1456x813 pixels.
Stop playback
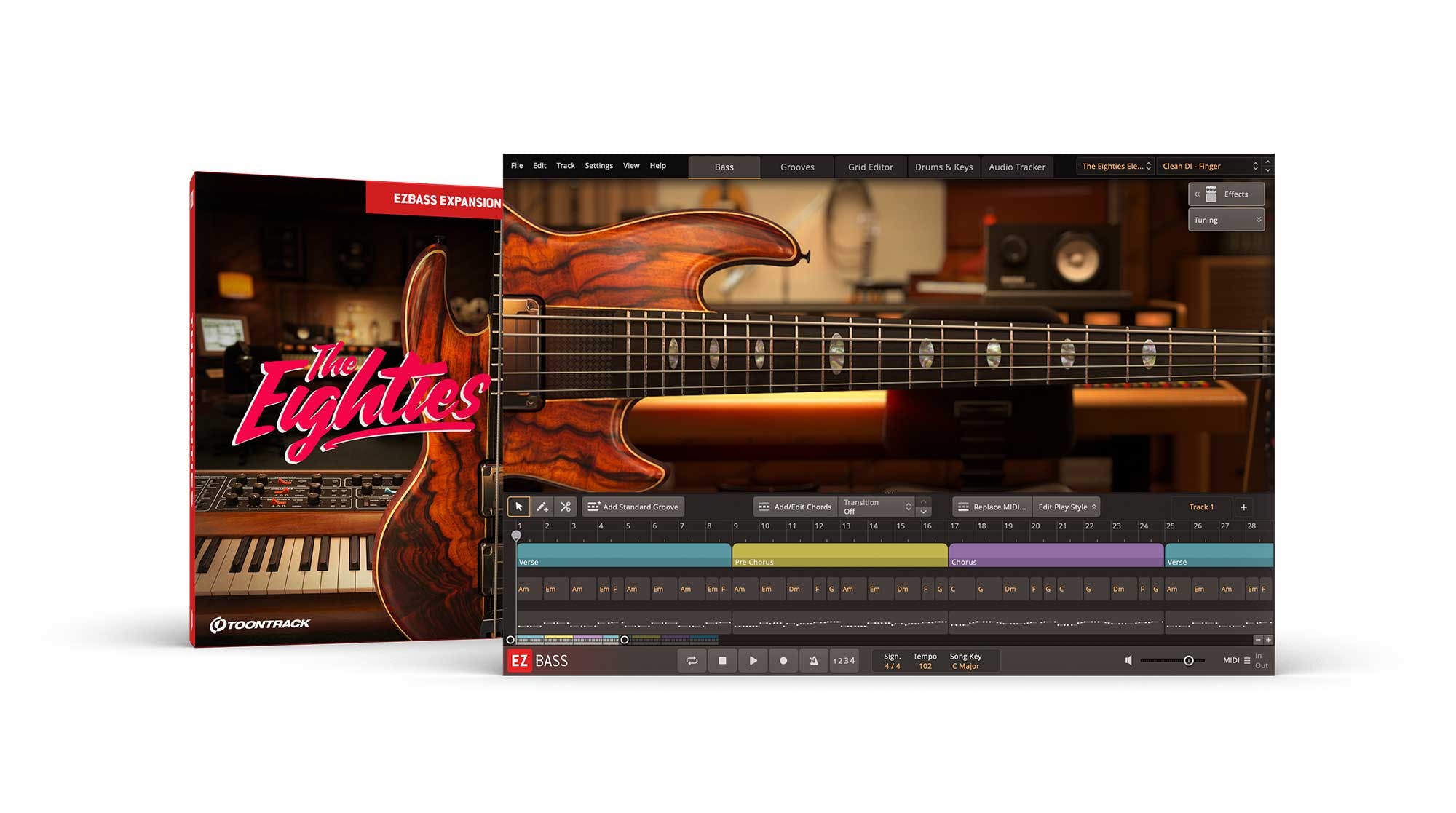722,660
